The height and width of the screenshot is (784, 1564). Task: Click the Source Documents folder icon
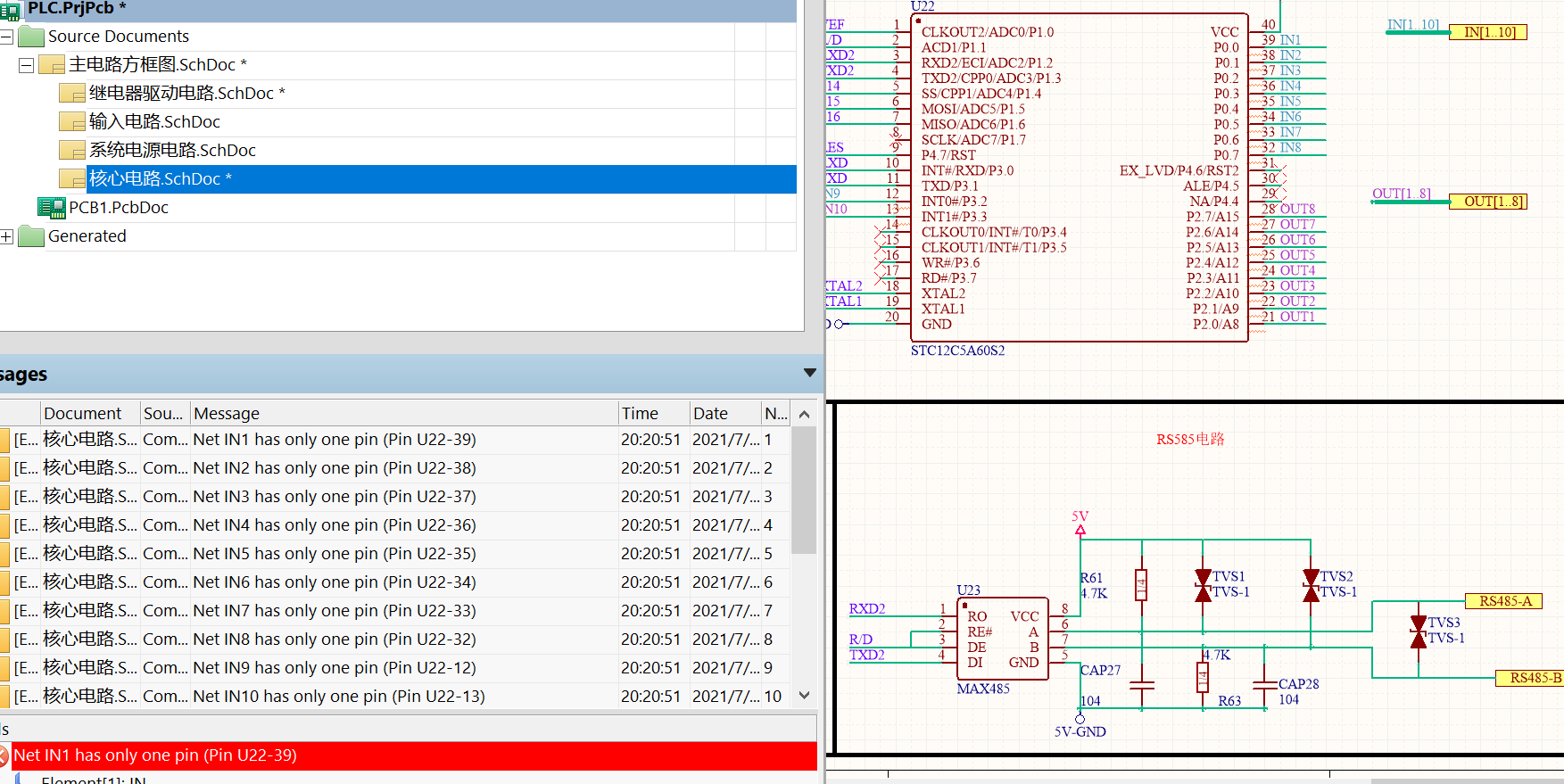click(x=31, y=37)
